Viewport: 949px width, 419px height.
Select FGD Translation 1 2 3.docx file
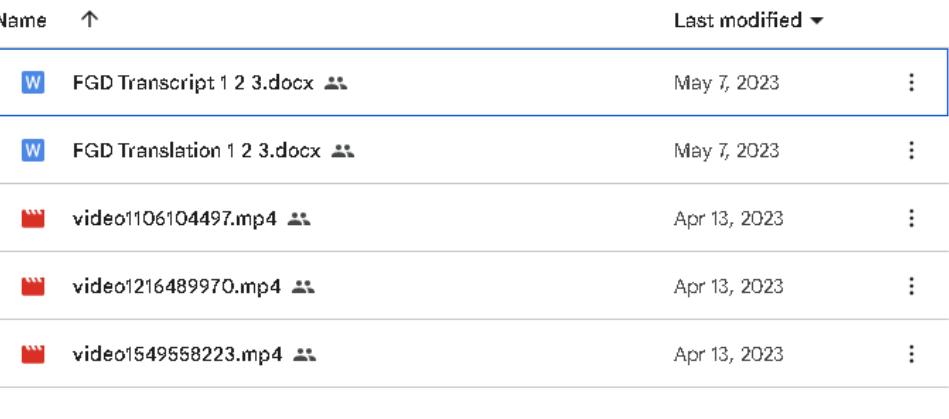pyautogui.click(x=196, y=151)
